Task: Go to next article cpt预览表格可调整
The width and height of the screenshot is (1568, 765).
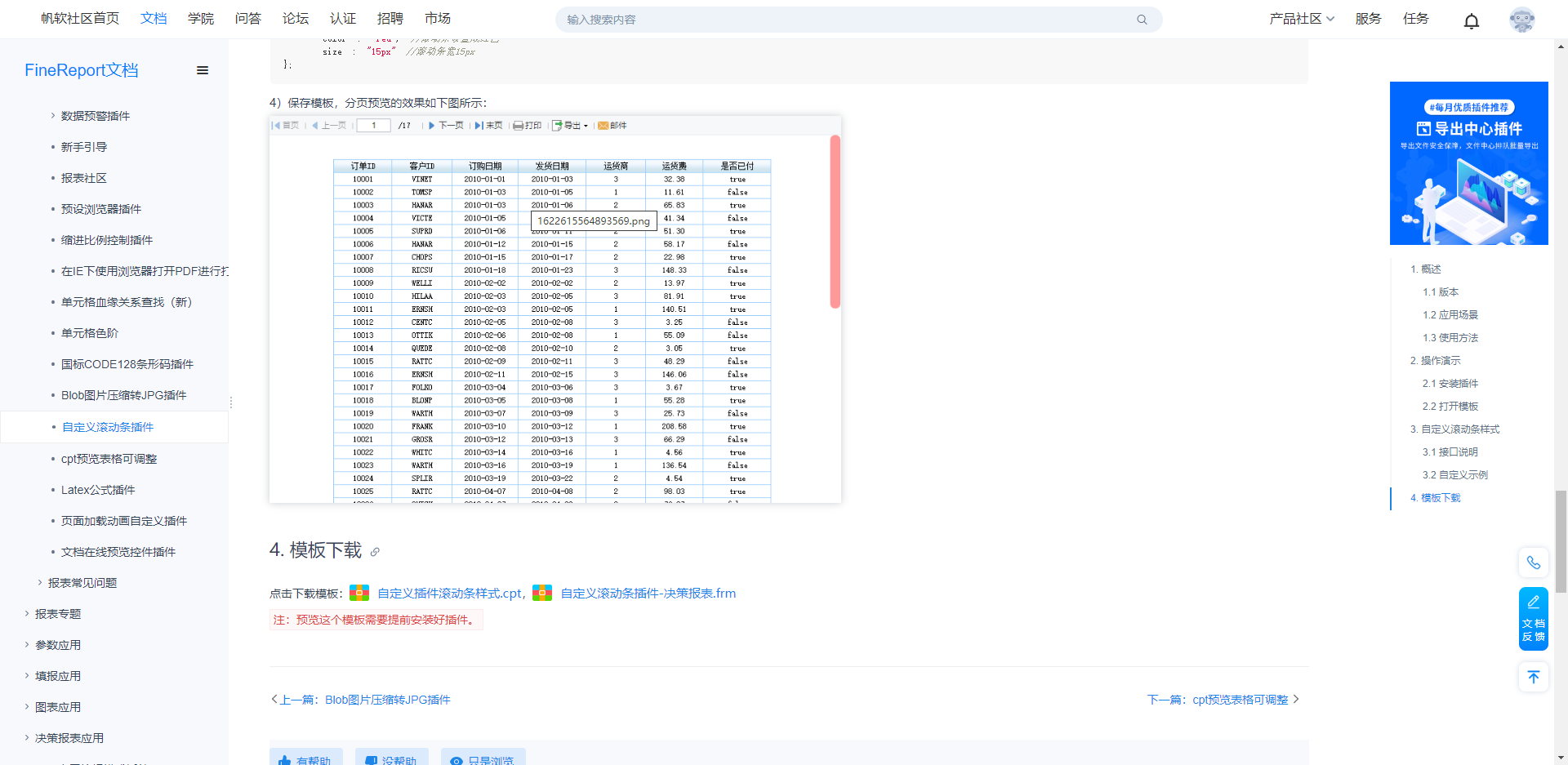Action: click(x=1241, y=700)
